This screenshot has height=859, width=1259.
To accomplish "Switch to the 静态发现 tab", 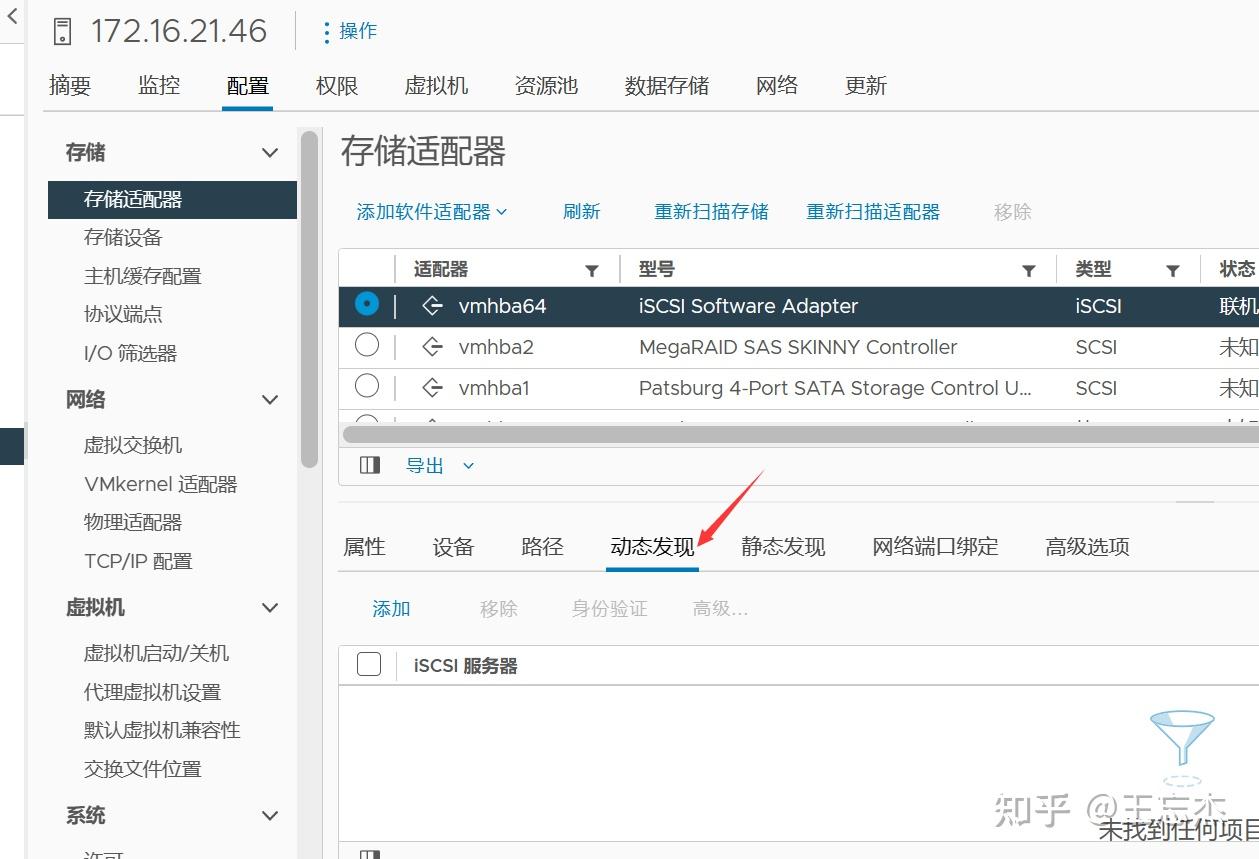I will 783,546.
